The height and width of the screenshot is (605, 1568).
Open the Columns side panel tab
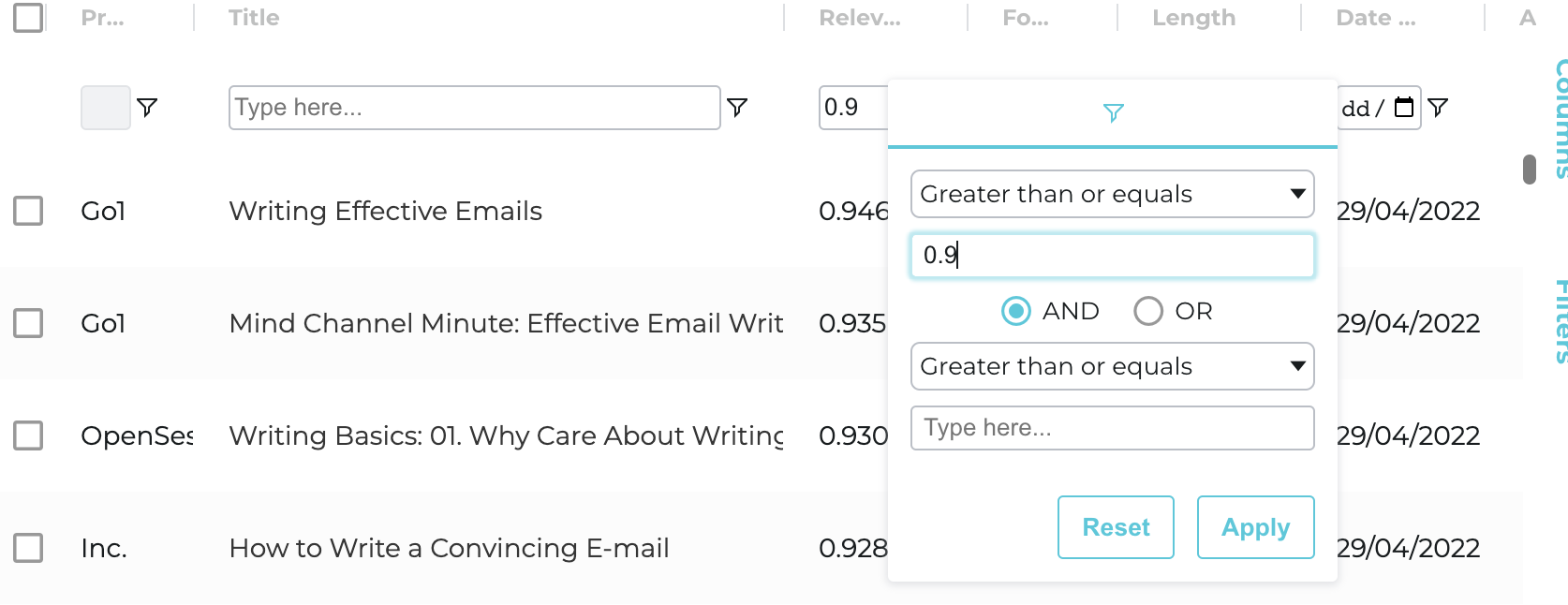pyautogui.click(x=1560, y=117)
